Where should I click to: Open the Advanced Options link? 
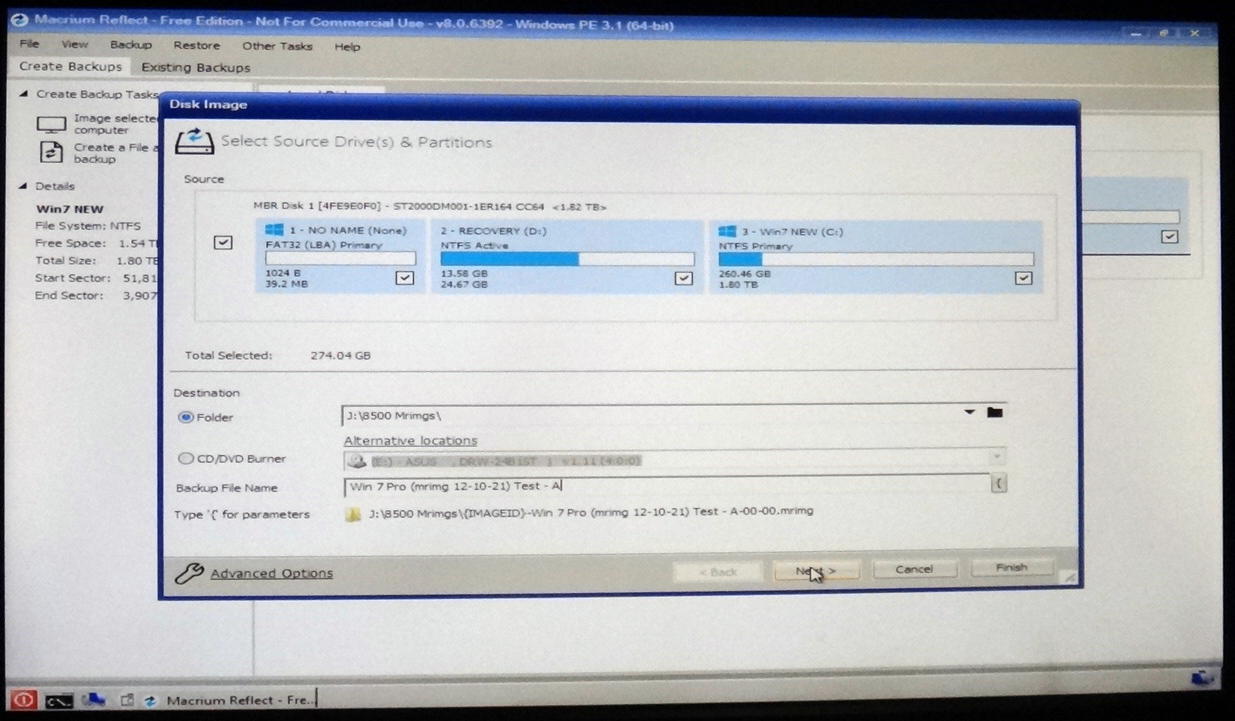(x=271, y=573)
